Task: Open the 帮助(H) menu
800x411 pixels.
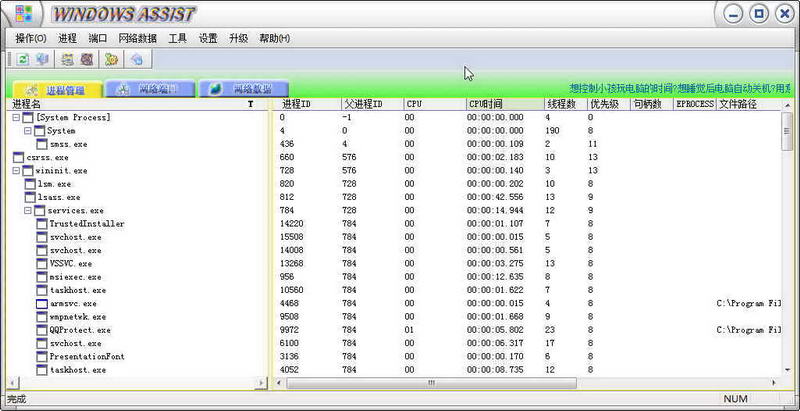Action: click(274, 38)
